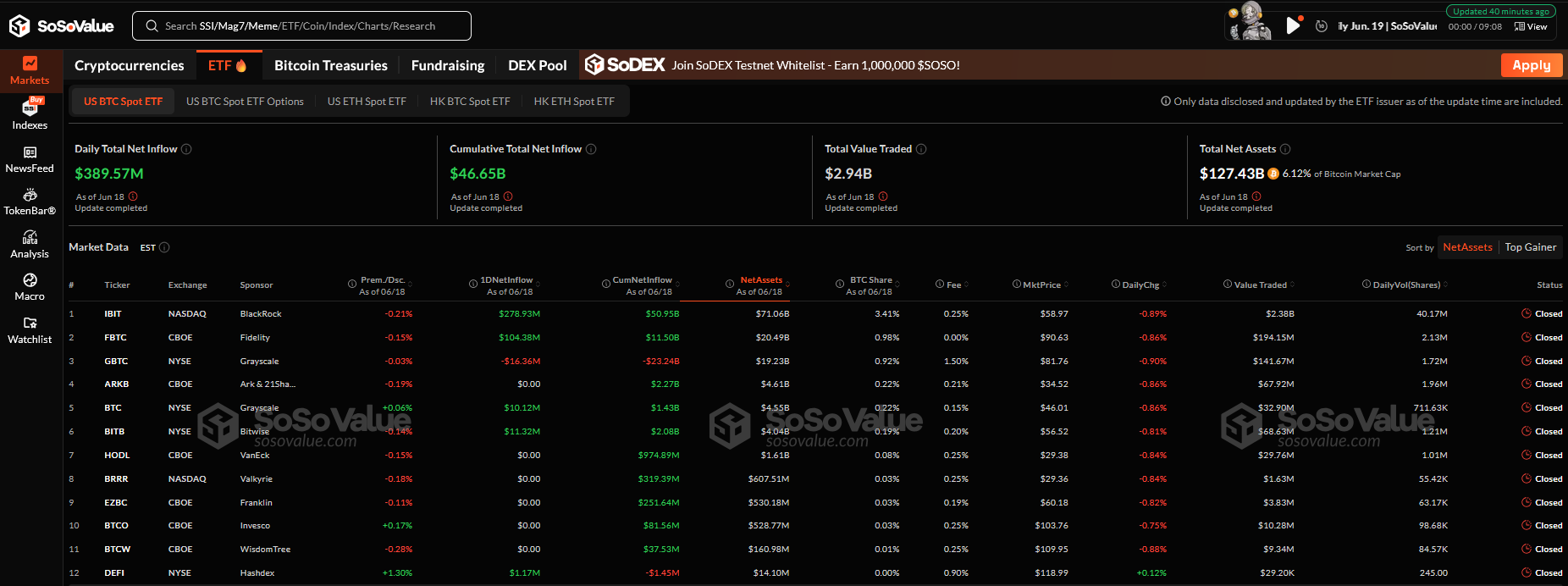The width and height of the screenshot is (1568, 586).
Task: Toggle sort arrows on the NetAssets column header
Action: coord(787,285)
